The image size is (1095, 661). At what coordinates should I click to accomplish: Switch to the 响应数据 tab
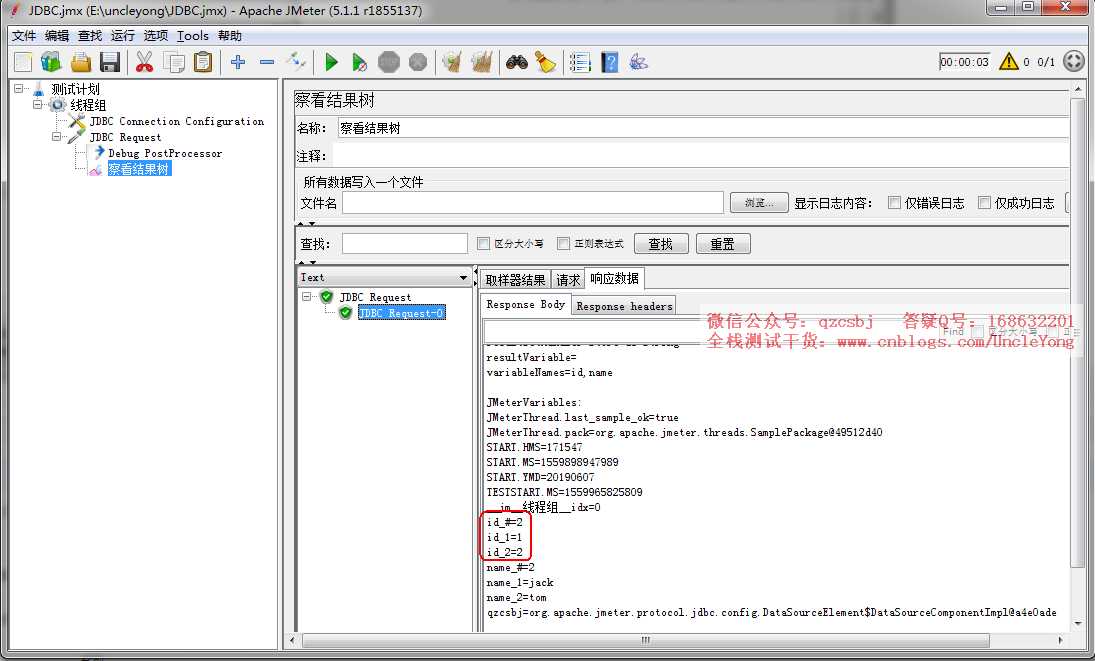click(615, 278)
